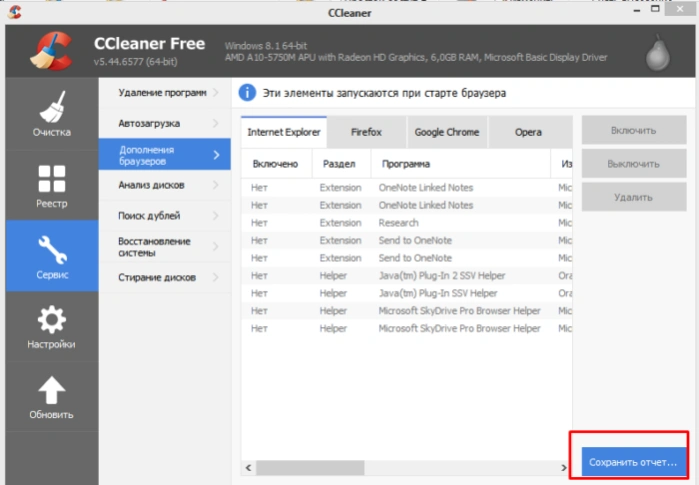Click chevron next to Восстановление системы

click(216, 247)
